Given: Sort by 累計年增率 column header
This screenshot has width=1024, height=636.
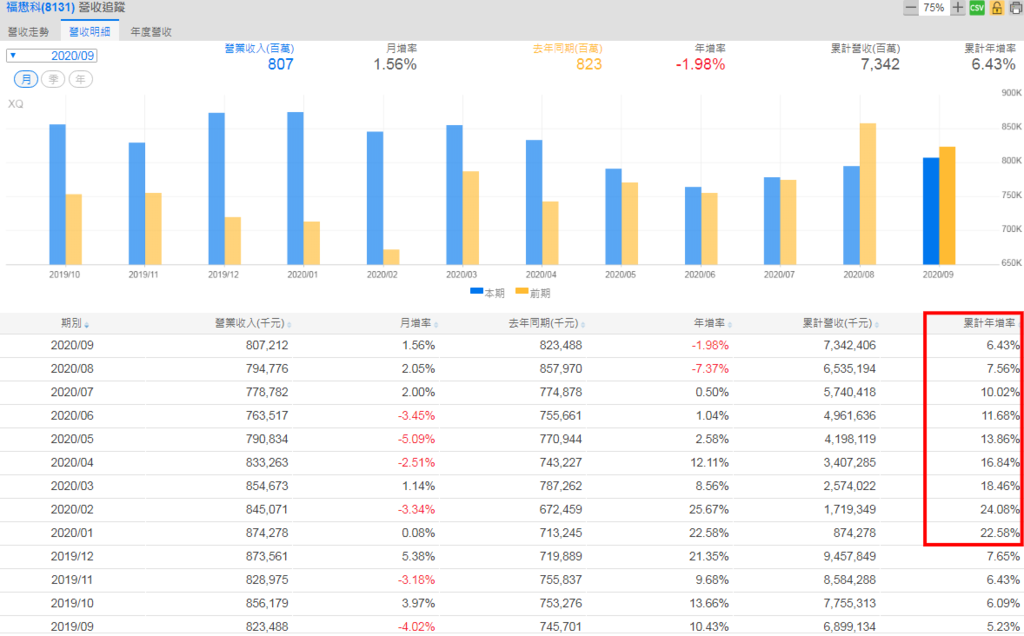Looking at the screenshot, I should click(x=991, y=323).
